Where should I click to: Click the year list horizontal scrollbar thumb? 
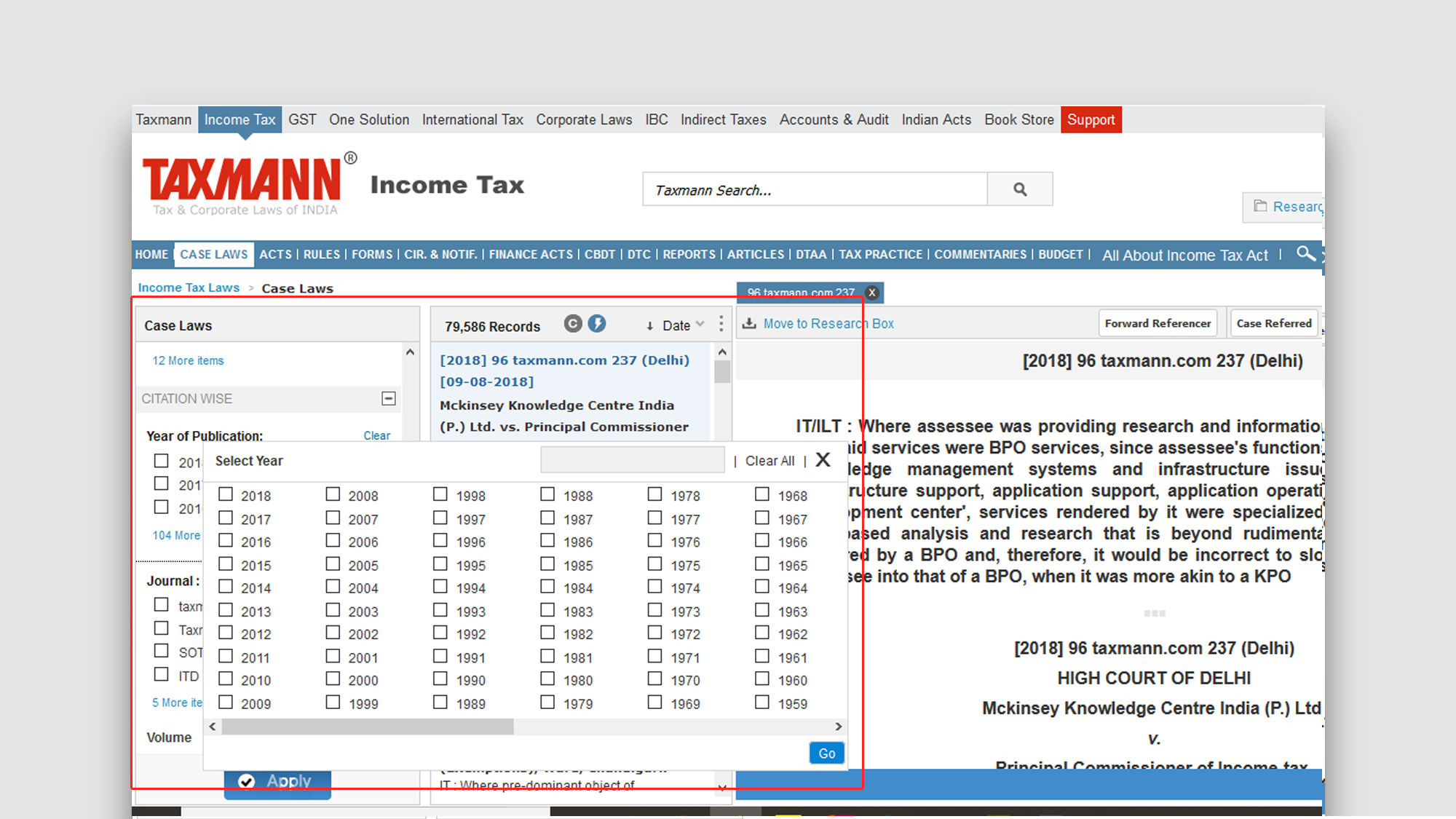pos(368,727)
